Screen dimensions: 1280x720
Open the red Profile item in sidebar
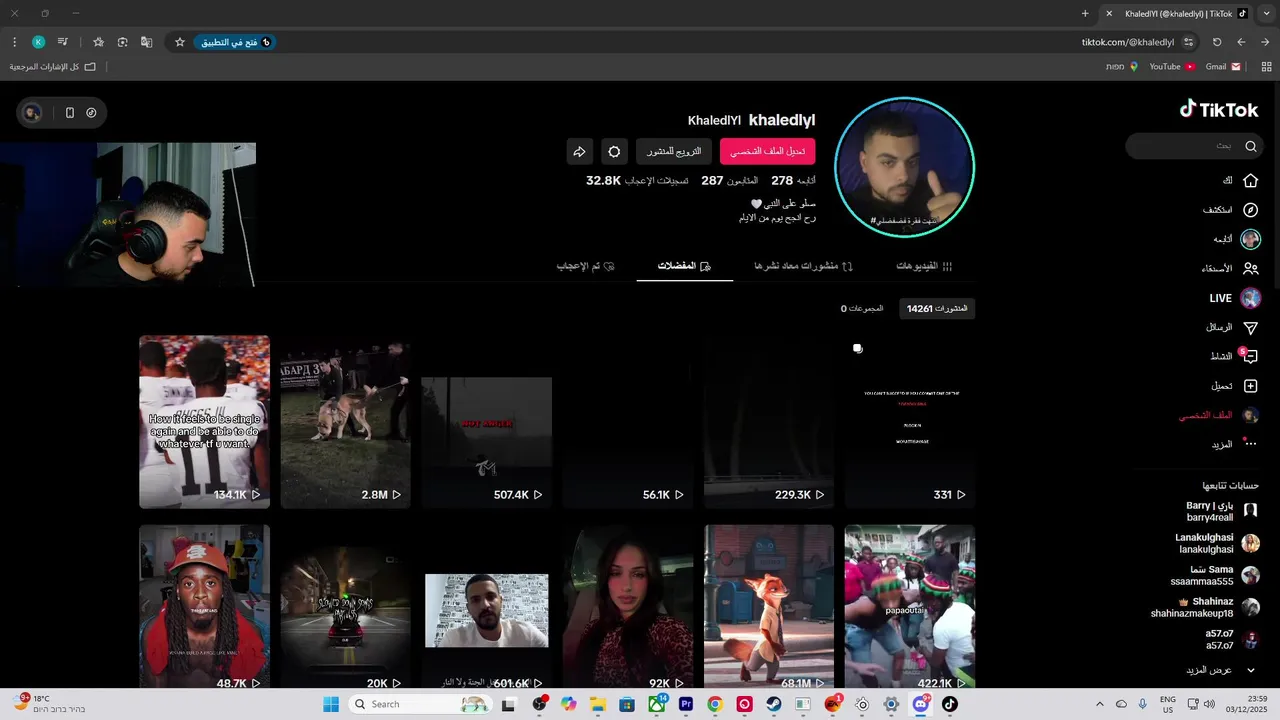(x=1217, y=415)
